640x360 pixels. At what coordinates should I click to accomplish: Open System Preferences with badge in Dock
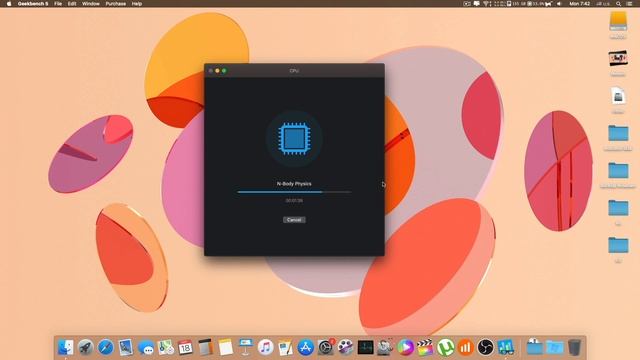[326, 347]
